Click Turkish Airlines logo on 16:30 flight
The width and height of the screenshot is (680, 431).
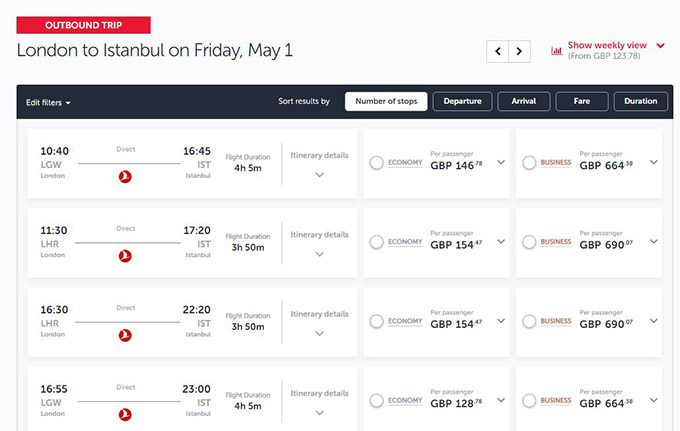[125, 335]
